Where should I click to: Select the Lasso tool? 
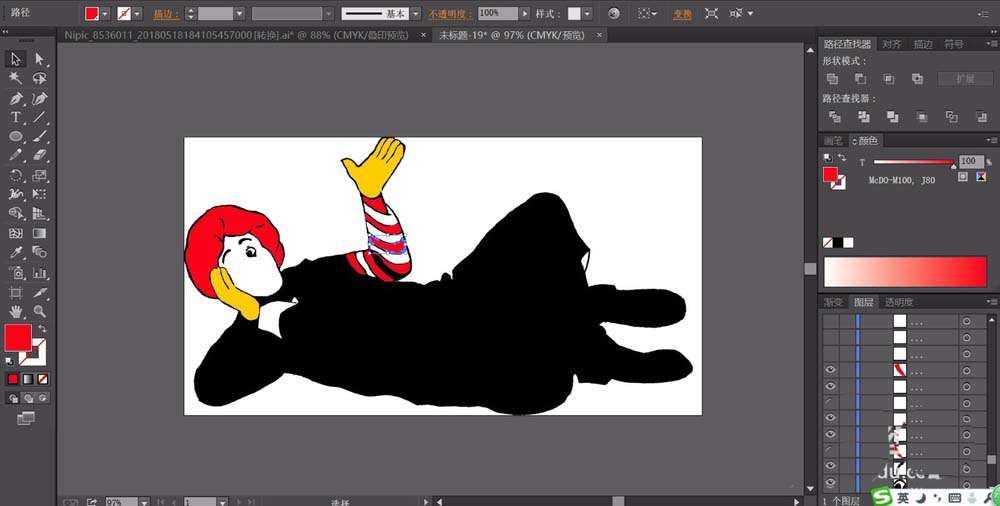pos(40,78)
